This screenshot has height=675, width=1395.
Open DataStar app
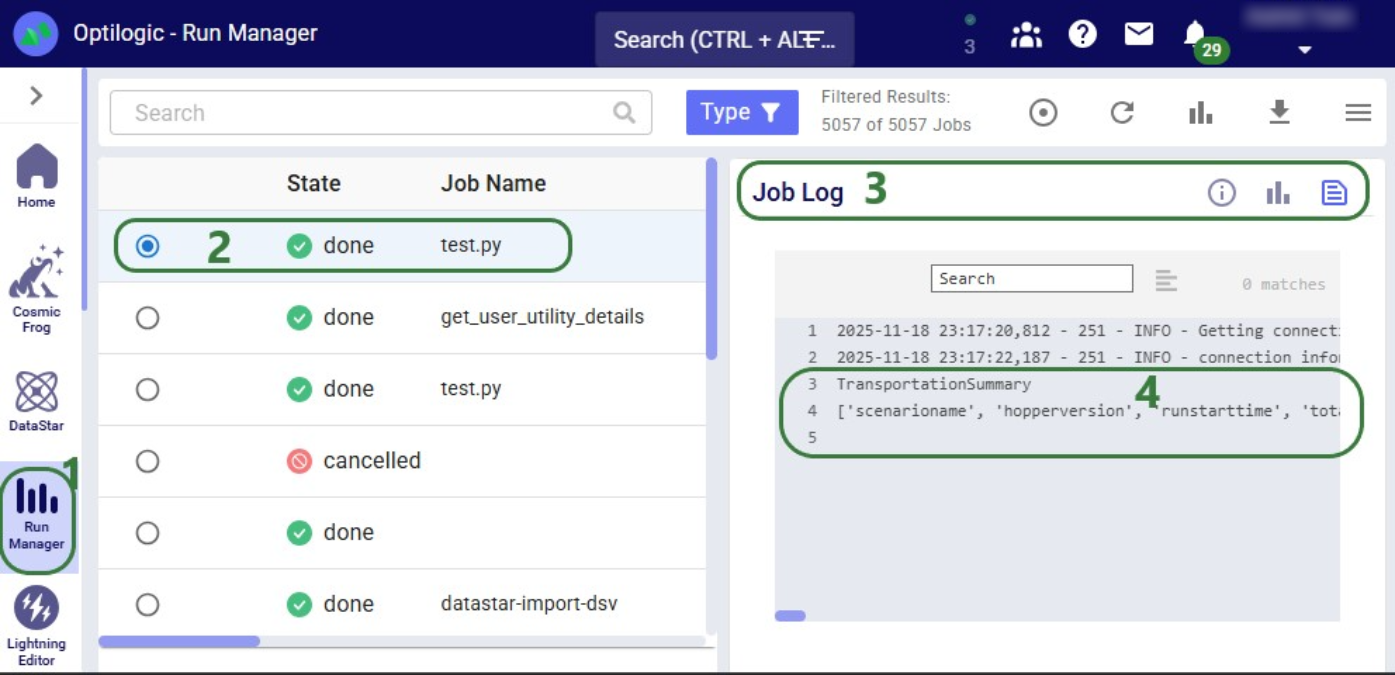pyautogui.click(x=36, y=402)
